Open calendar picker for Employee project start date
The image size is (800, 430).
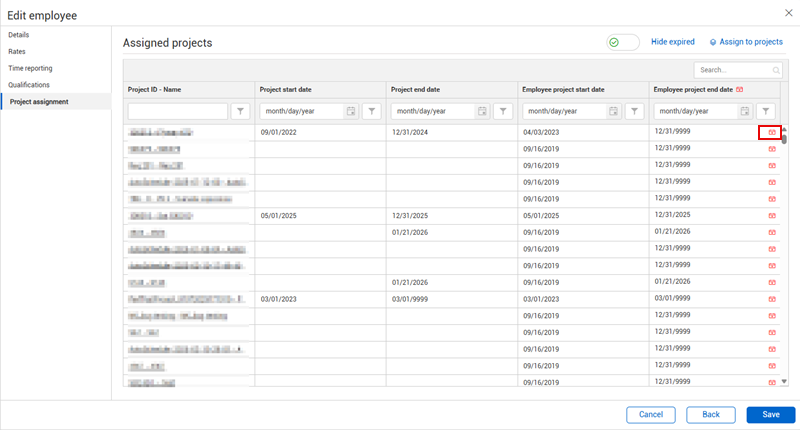click(614, 111)
